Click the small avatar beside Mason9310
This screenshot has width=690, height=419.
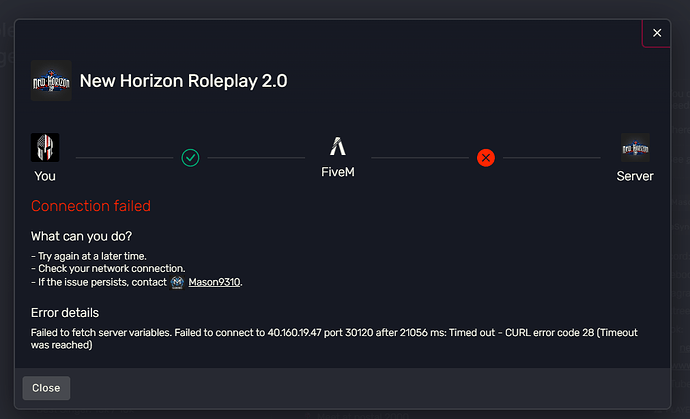click(177, 282)
